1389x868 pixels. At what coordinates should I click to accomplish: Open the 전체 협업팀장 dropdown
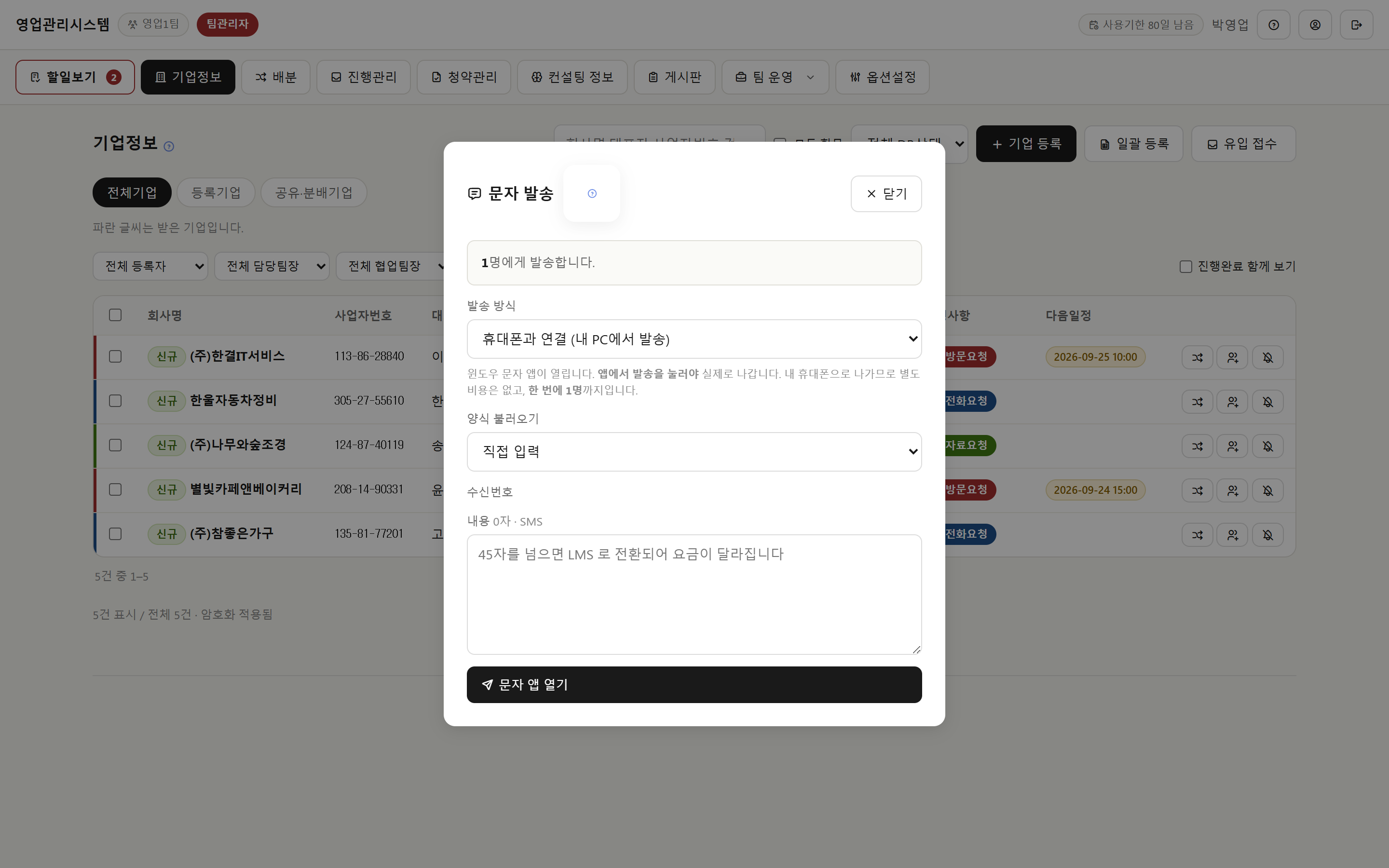click(x=390, y=266)
